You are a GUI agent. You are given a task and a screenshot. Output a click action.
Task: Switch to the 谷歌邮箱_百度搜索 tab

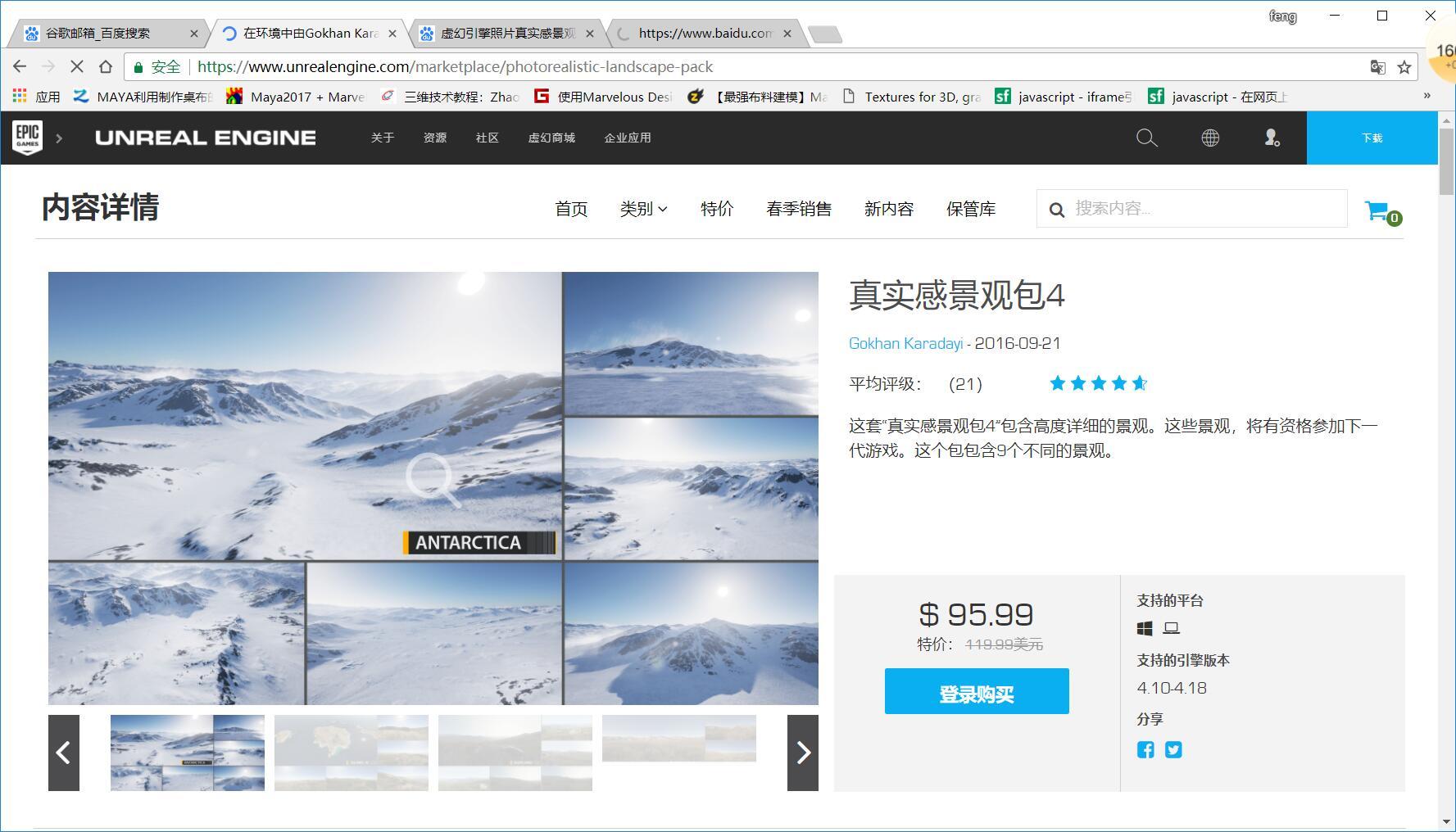(x=107, y=33)
